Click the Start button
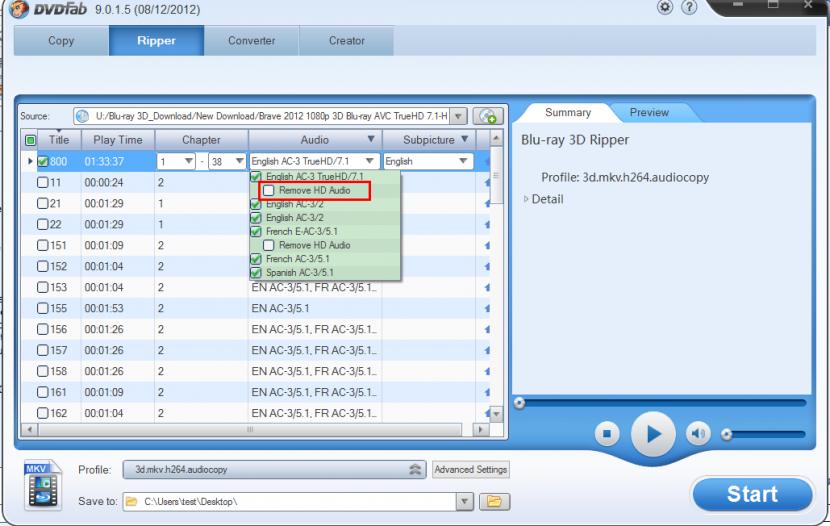Image resolution: width=830 pixels, height=526 pixels. pyautogui.click(x=752, y=493)
